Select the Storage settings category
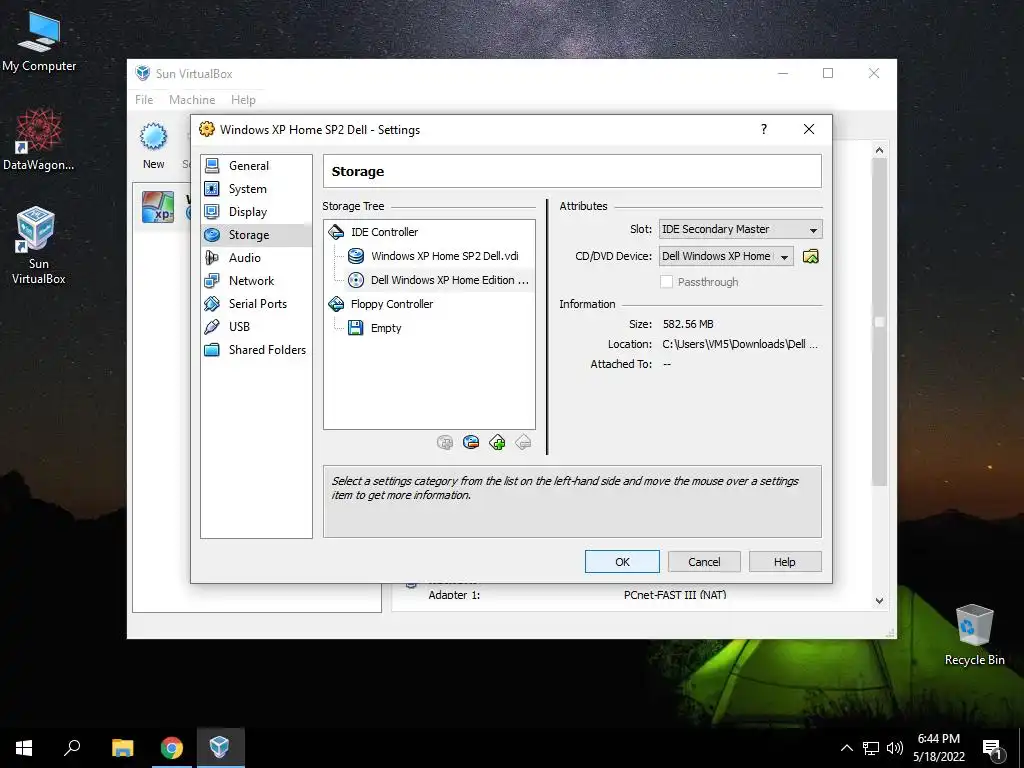 [x=256, y=235]
